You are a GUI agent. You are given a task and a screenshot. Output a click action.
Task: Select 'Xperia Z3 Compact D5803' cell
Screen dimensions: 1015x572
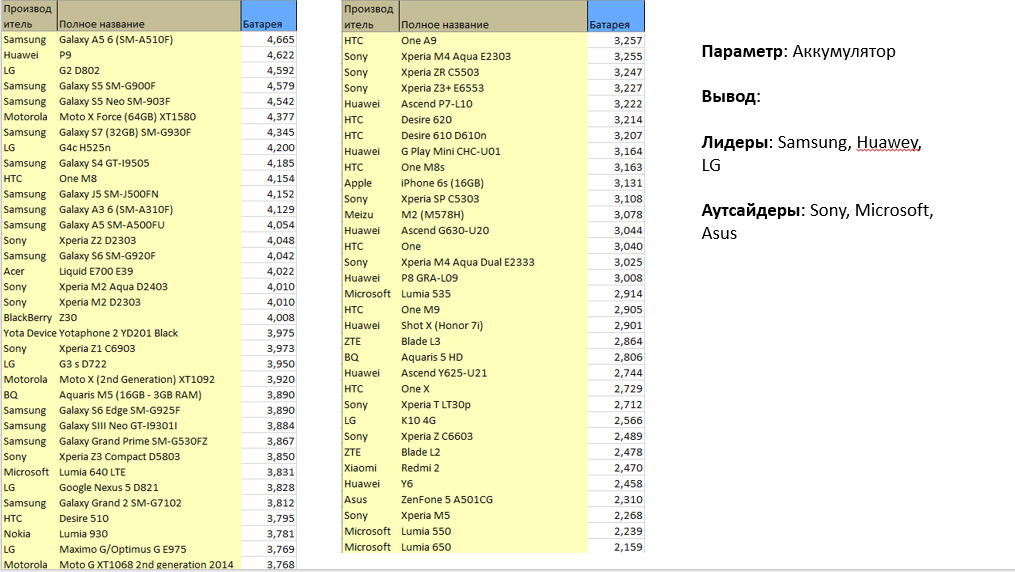[x=149, y=457]
